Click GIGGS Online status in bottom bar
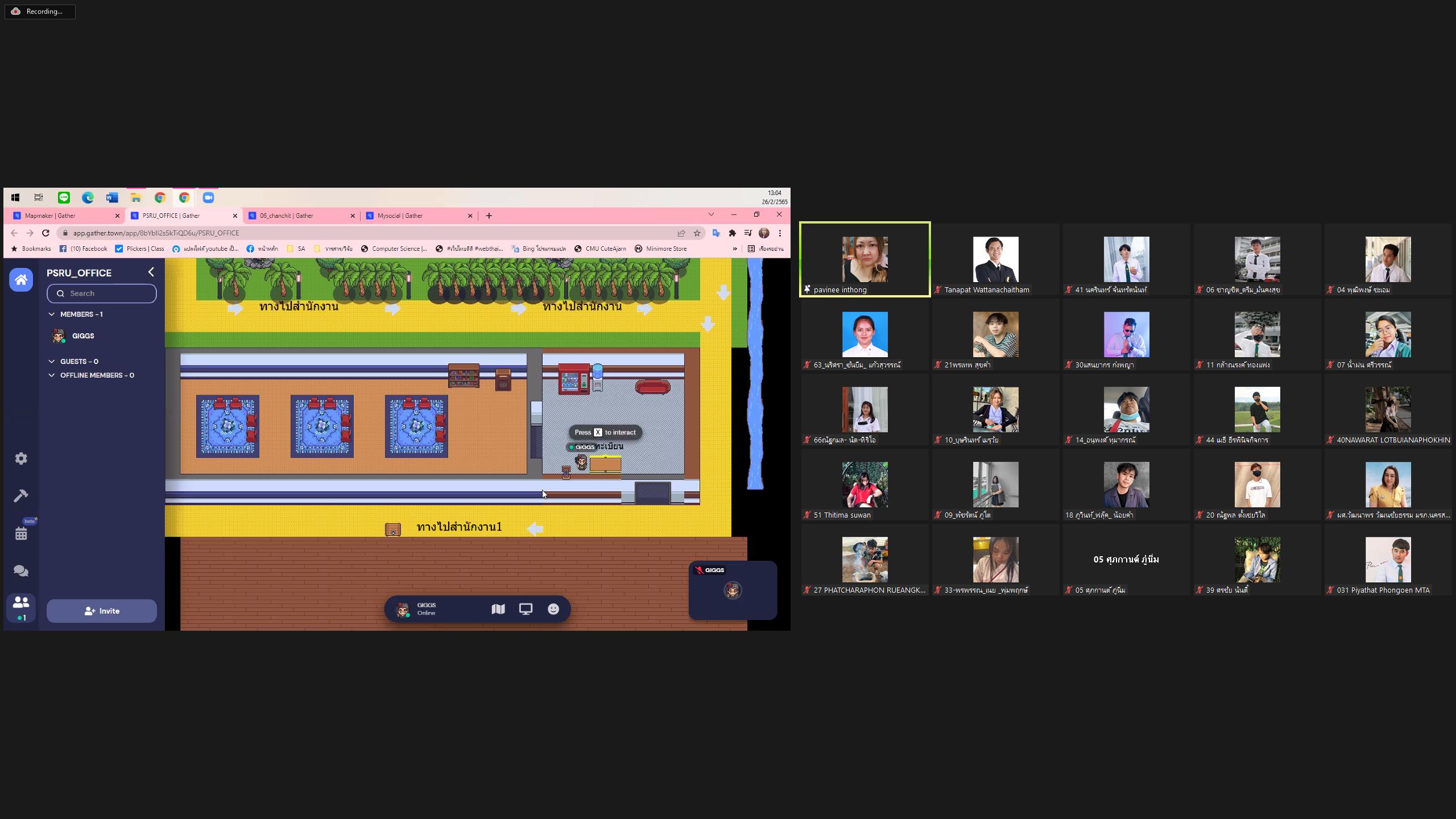Screen dimensions: 1456x819 426,609
